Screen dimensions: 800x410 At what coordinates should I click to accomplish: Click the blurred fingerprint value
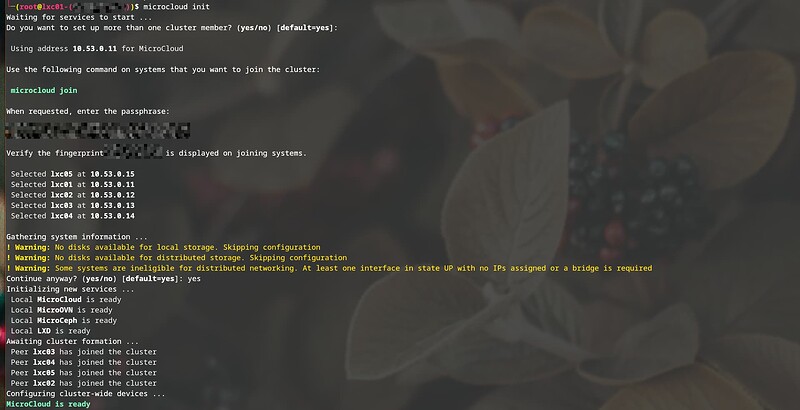tap(133, 152)
